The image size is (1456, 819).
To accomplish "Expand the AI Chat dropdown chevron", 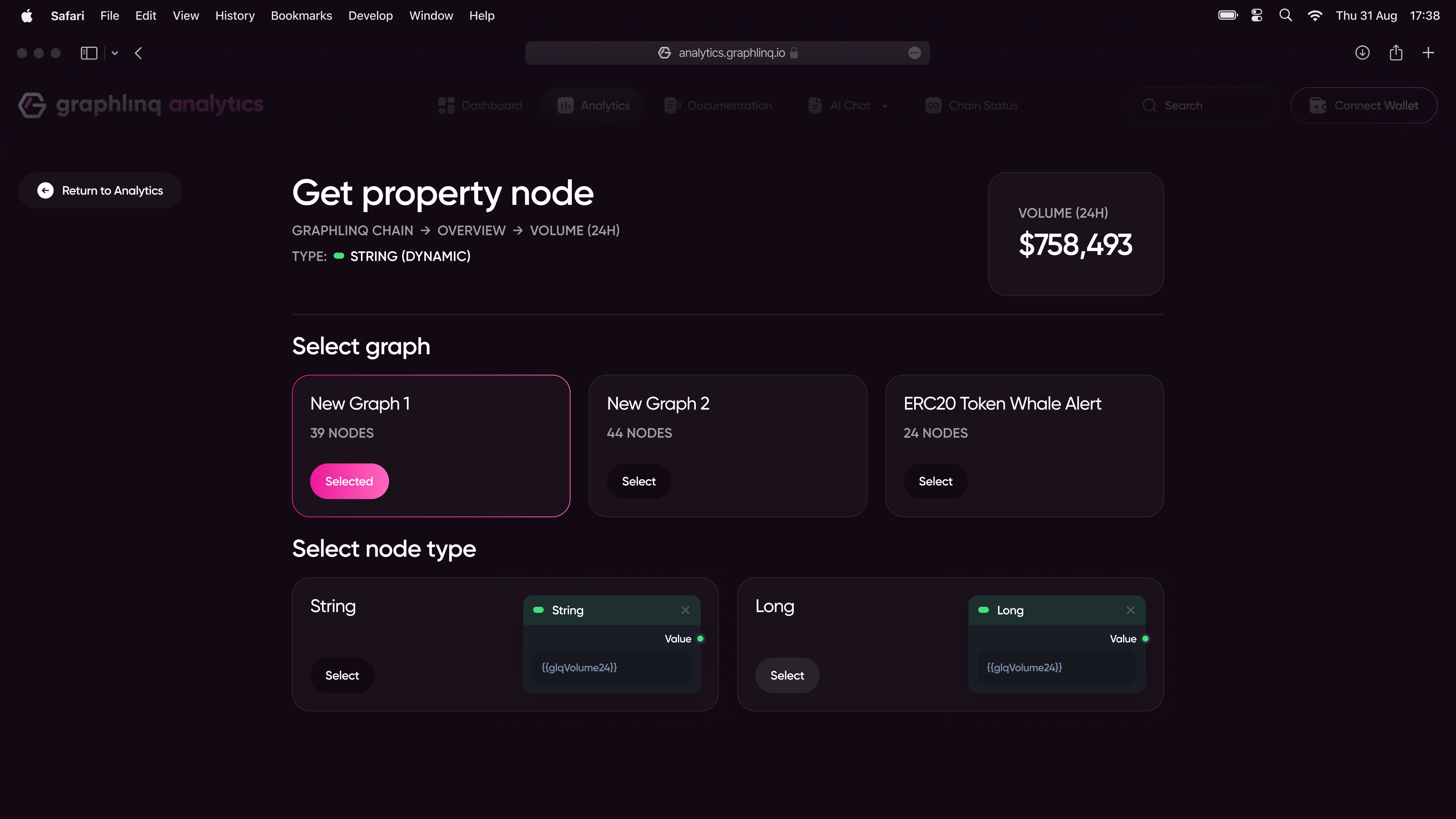I will tap(885, 105).
